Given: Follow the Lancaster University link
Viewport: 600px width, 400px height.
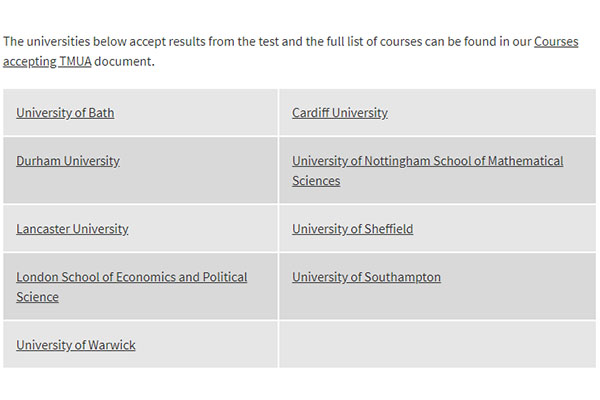Looking at the screenshot, I should (x=72, y=229).
